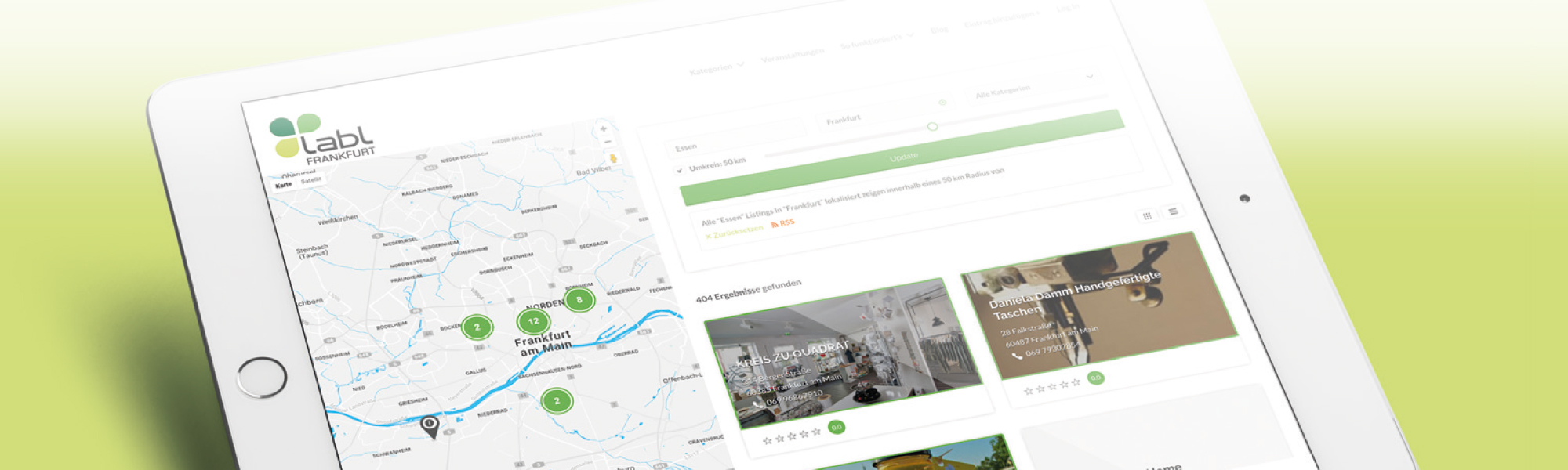
Task: Click Frankfurt am Main map label
Action: (x=543, y=342)
